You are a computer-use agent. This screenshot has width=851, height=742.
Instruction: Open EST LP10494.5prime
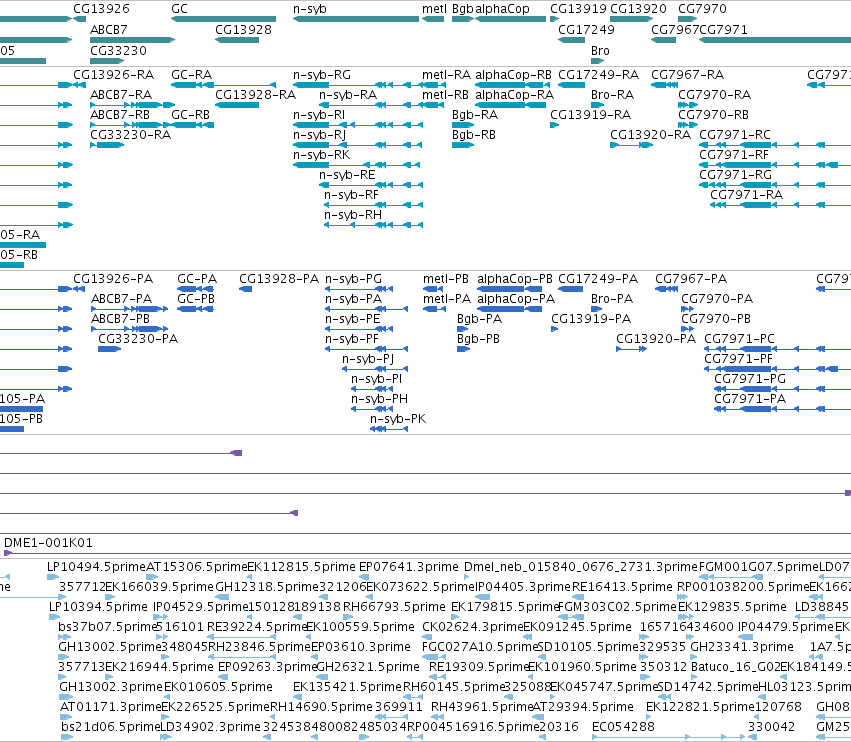point(97,567)
